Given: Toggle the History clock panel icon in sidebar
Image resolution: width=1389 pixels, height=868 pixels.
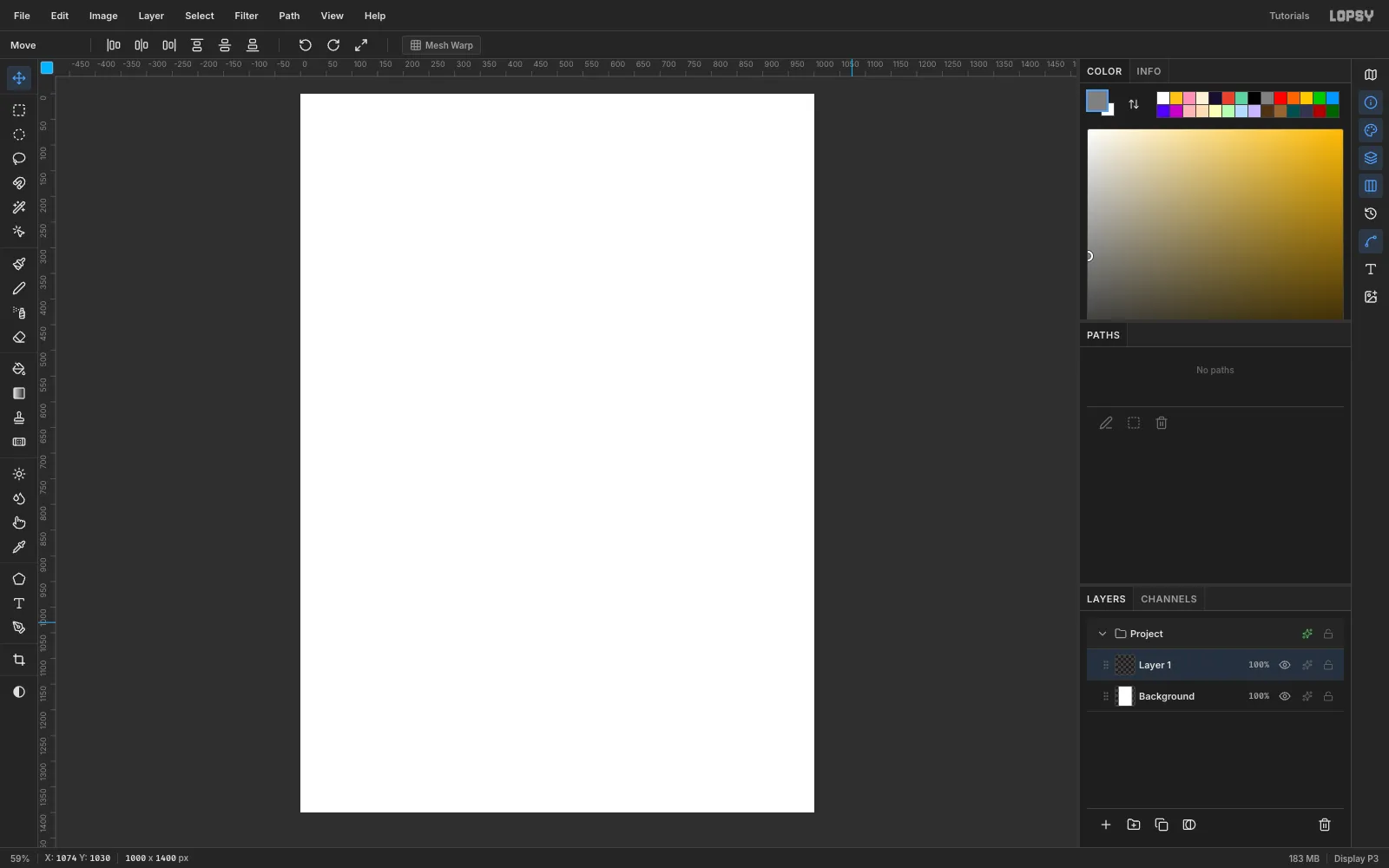Looking at the screenshot, I should (1371, 214).
